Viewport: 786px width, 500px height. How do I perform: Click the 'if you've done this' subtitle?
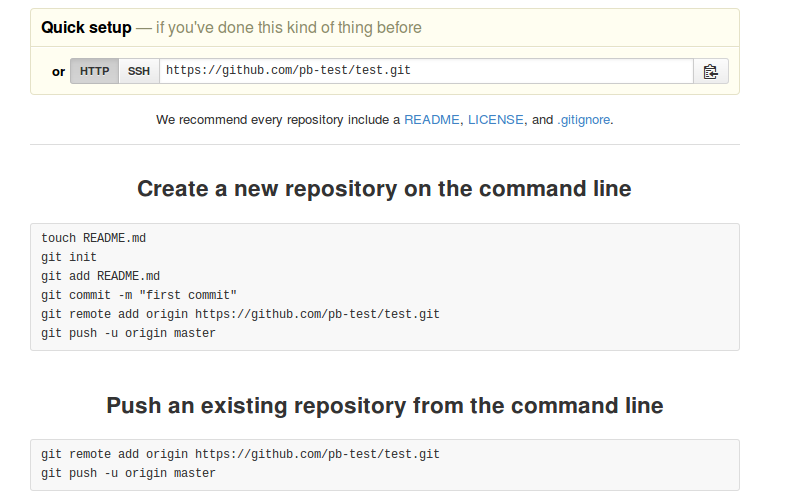tap(289, 28)
